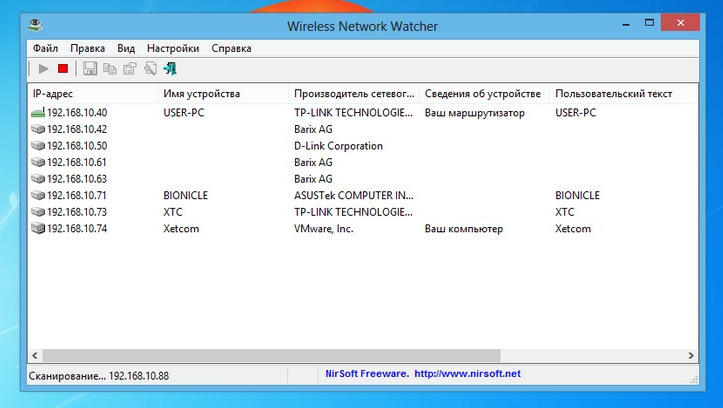Click TP-LINK cell in USER-PC row

(353, 113)
